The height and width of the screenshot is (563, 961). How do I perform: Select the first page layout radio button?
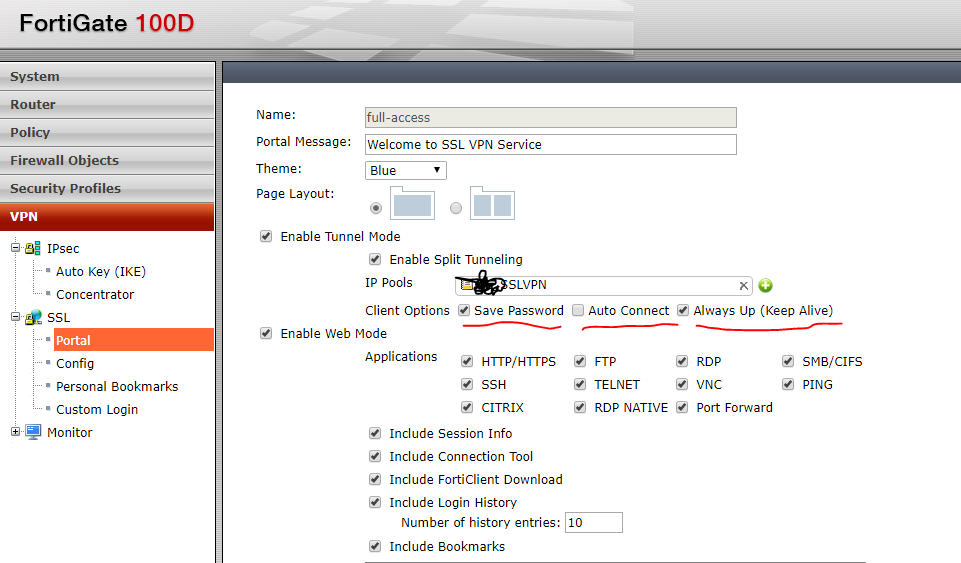[x=376, y=208]
